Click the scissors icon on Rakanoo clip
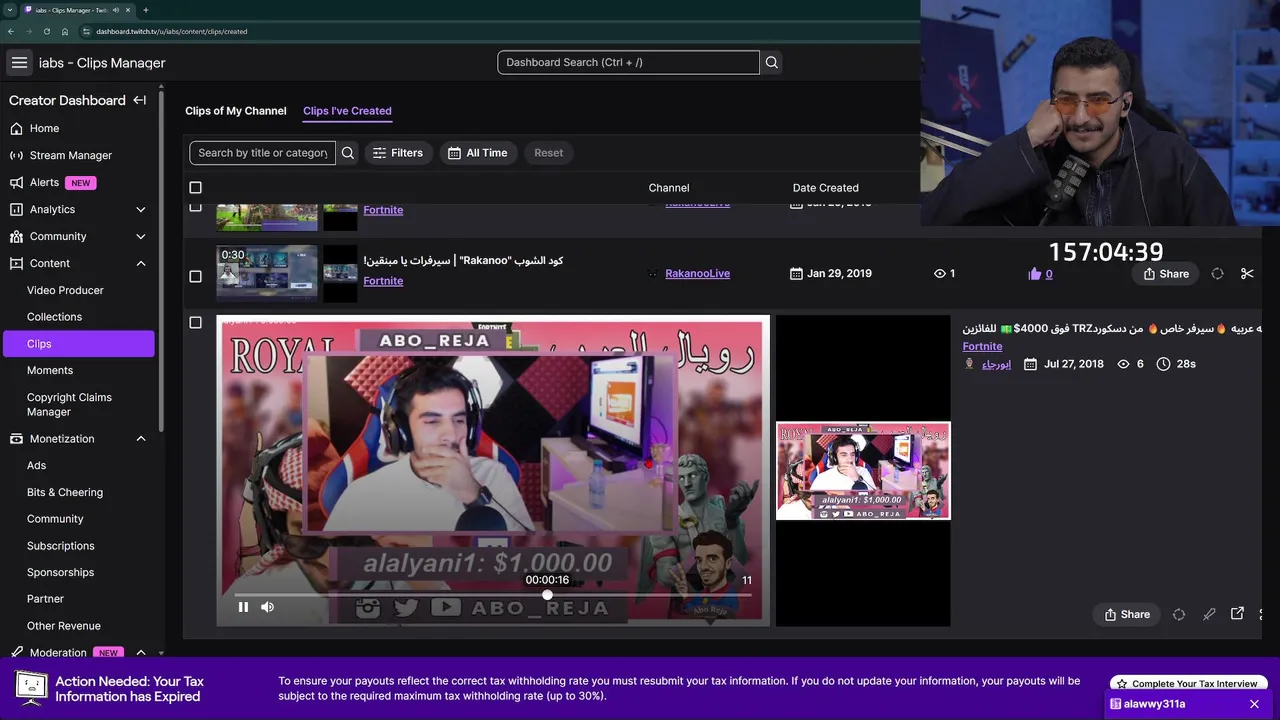The width and height of the screenshot is (1280, 720). click(1247, 274)
